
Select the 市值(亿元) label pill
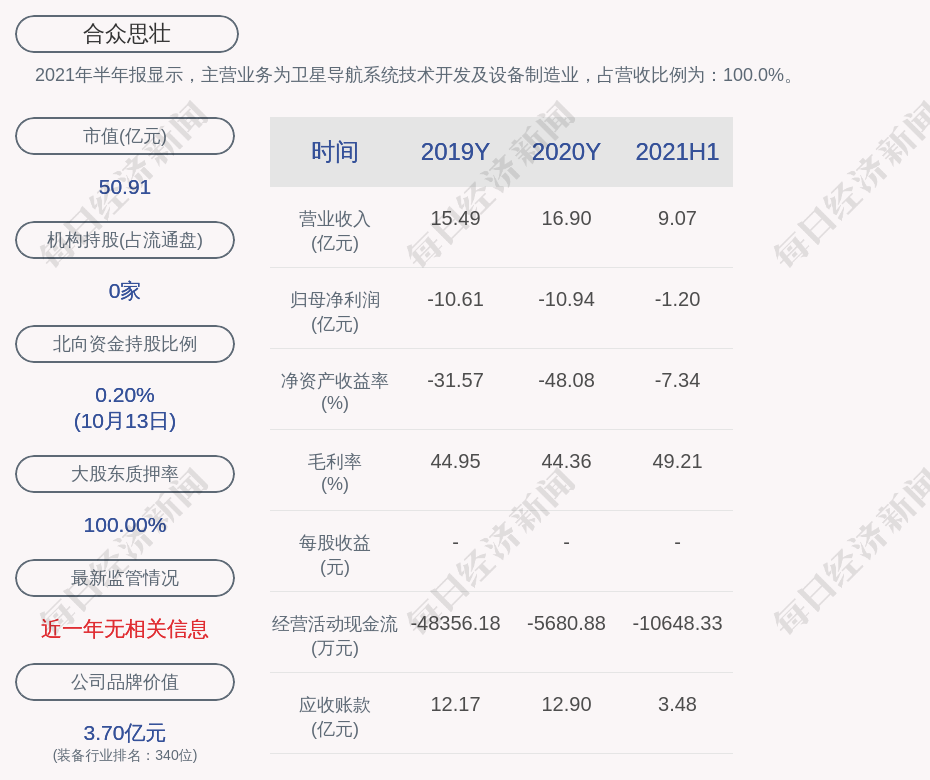(x=125, y=136)
